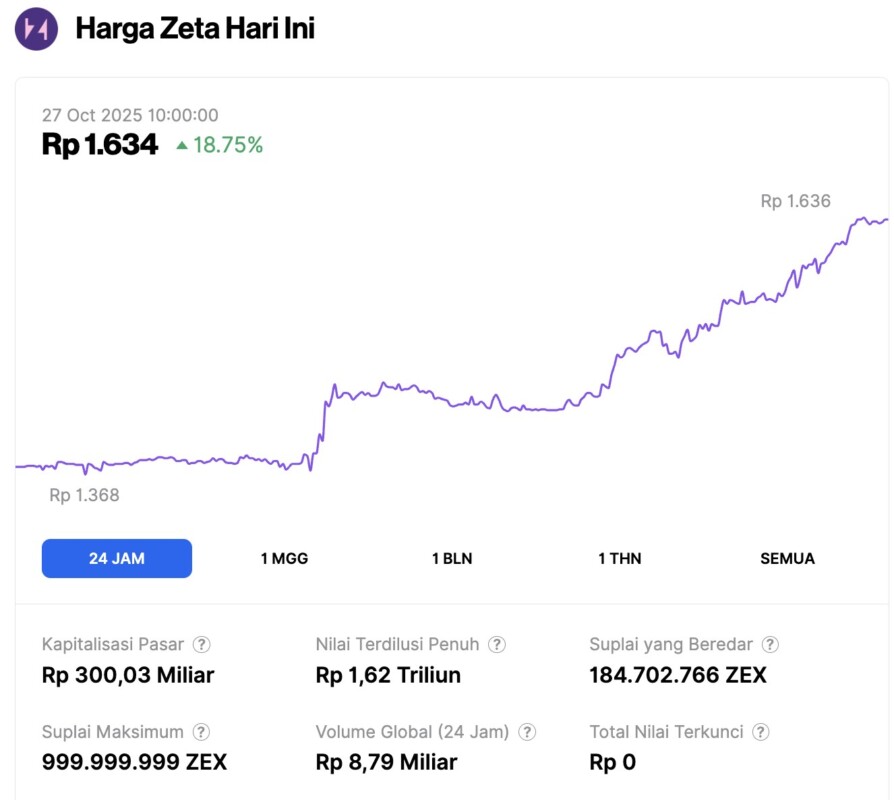The image size is (894, 800).
Task: Click the Harga Zeta Hari Ini heading
Action: [x=195, y=28]
